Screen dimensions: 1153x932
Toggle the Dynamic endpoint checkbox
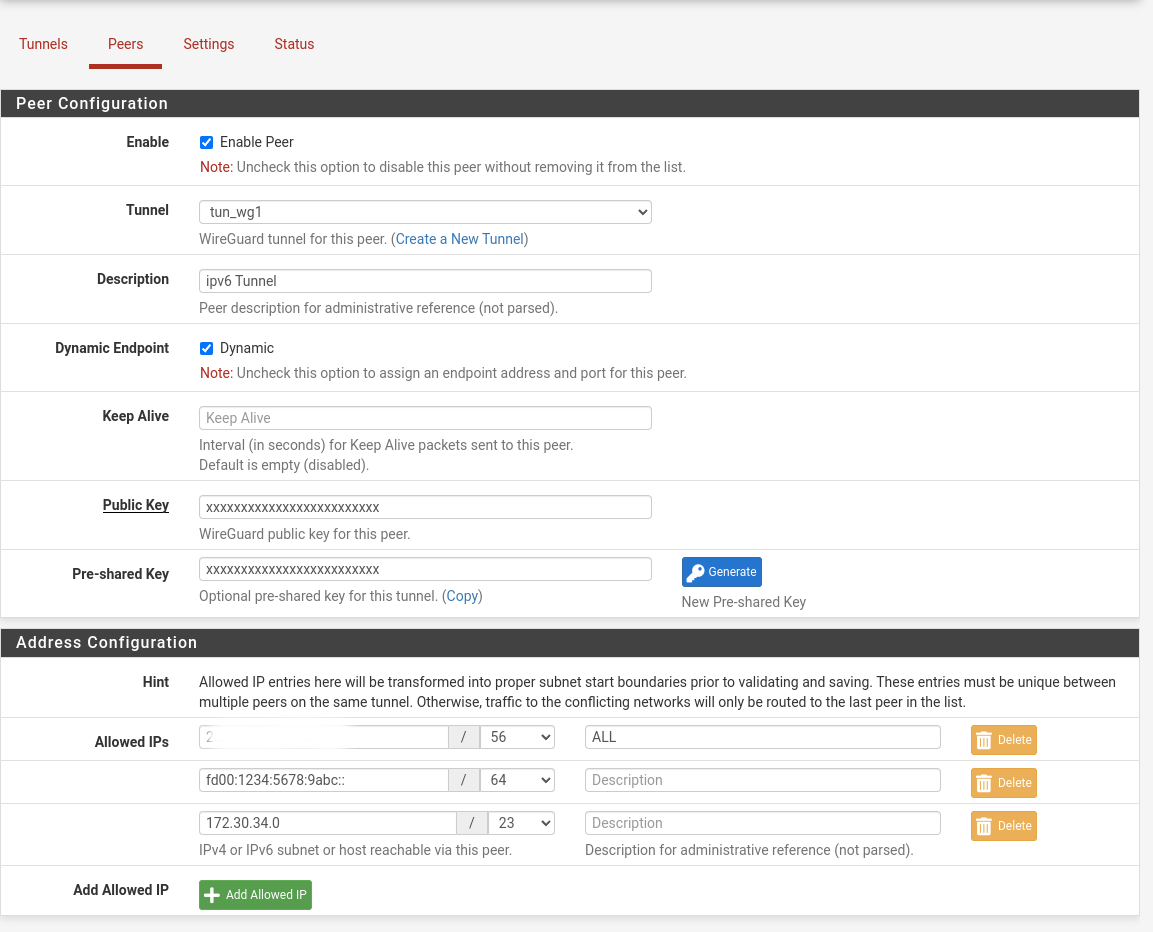pos(206,348)
